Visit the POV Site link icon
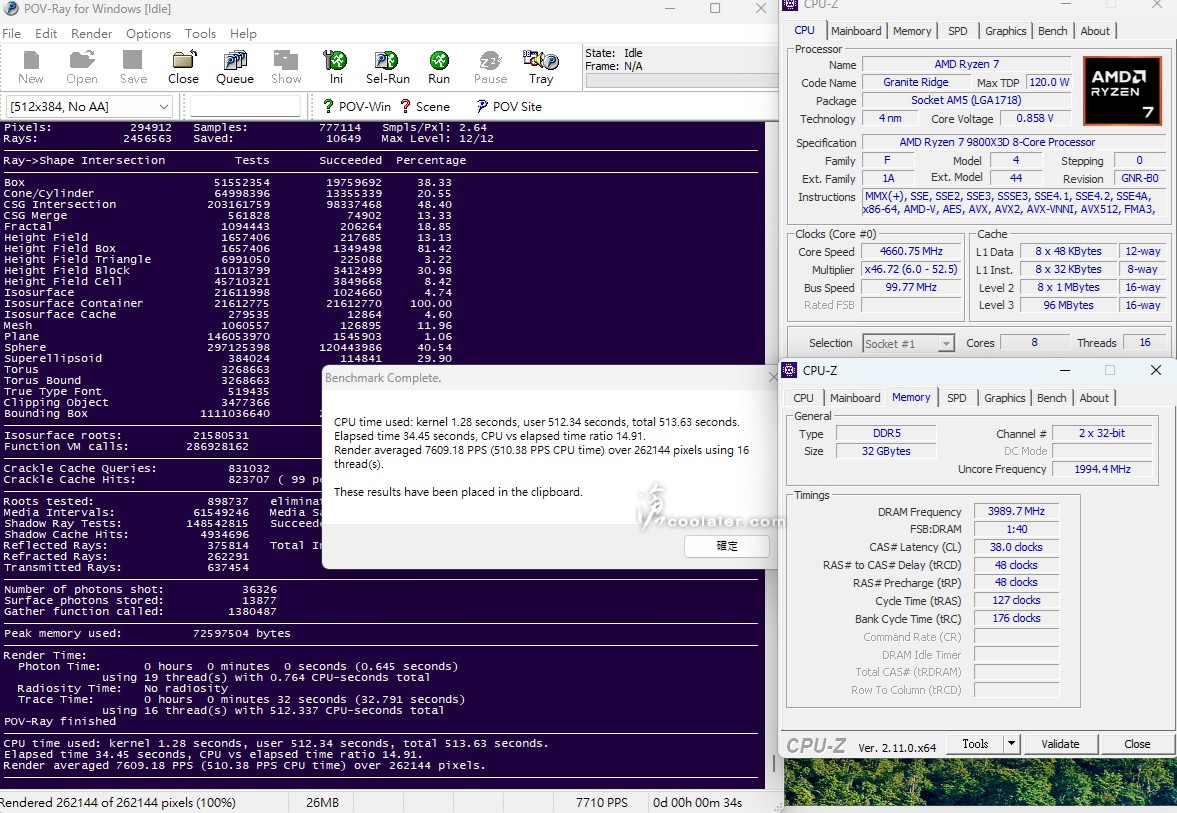Viewport: 1177px width, 813px height. click(x=482, y=107)
